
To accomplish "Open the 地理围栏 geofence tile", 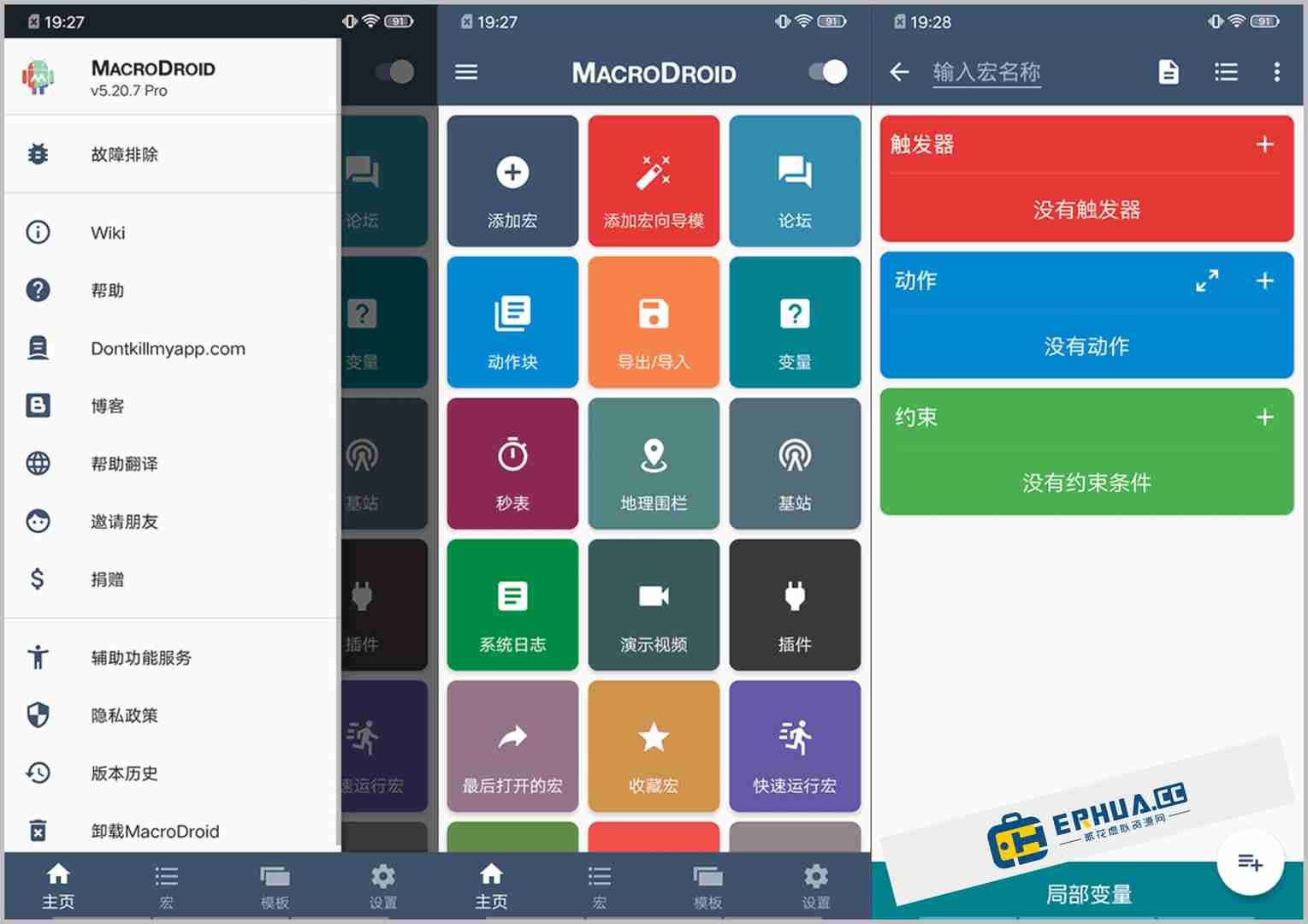I will coord(654,464).
